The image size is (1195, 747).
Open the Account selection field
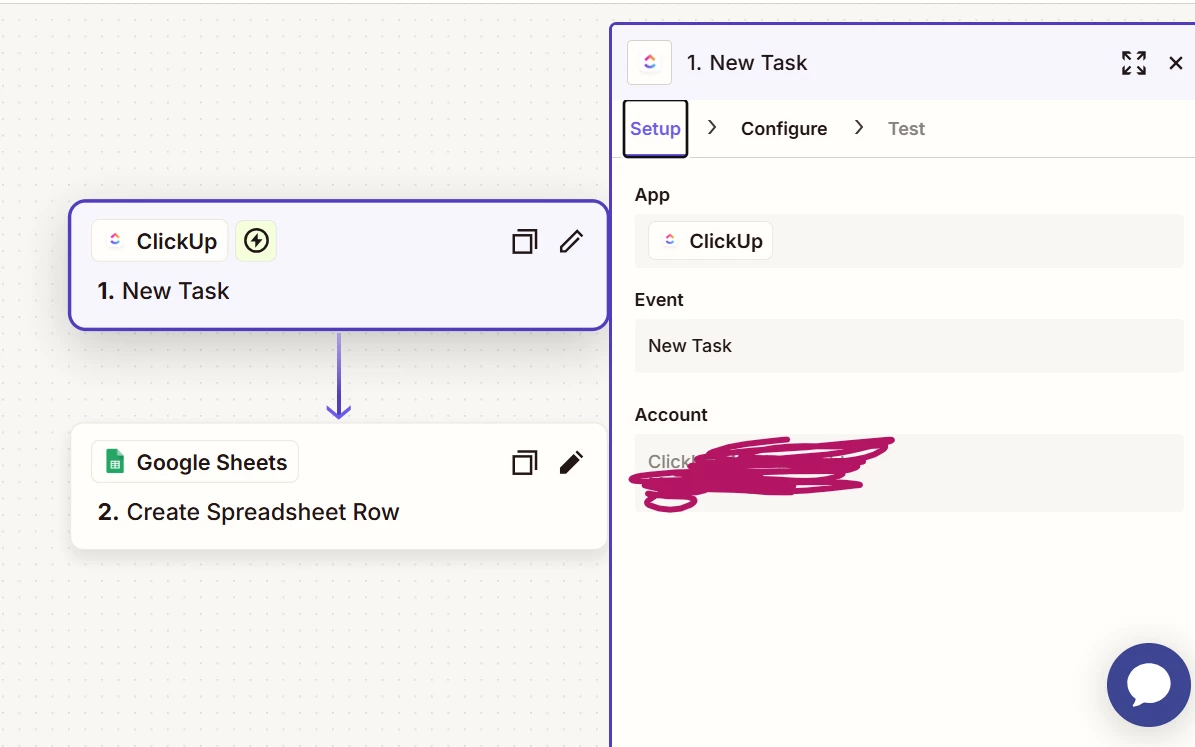909,473
